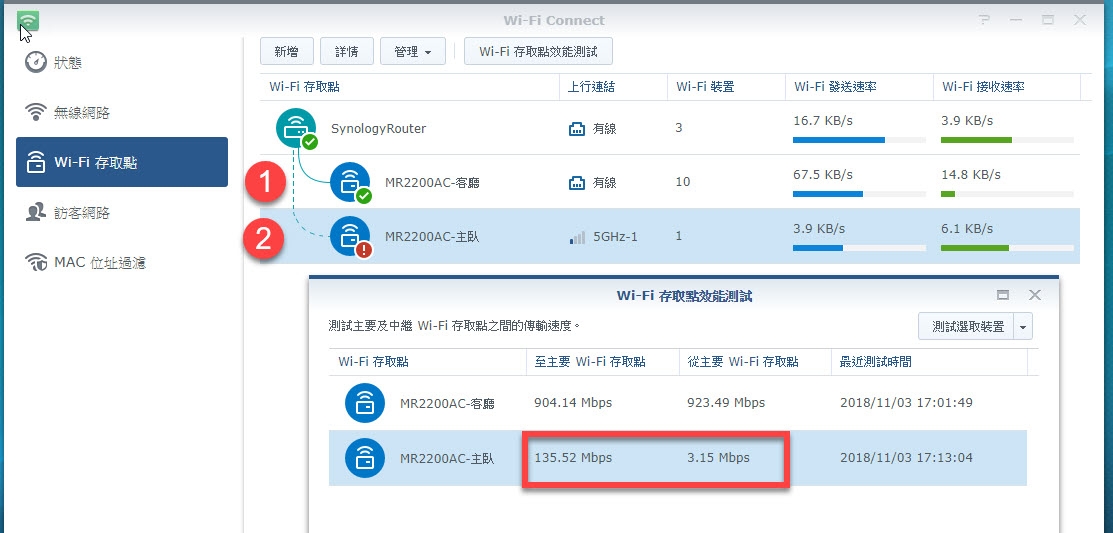Select MR2200AC-主臥 in the main access point list
This screenshot has height=533, width=1113.
pyautogui.click(x=432, y=236)
